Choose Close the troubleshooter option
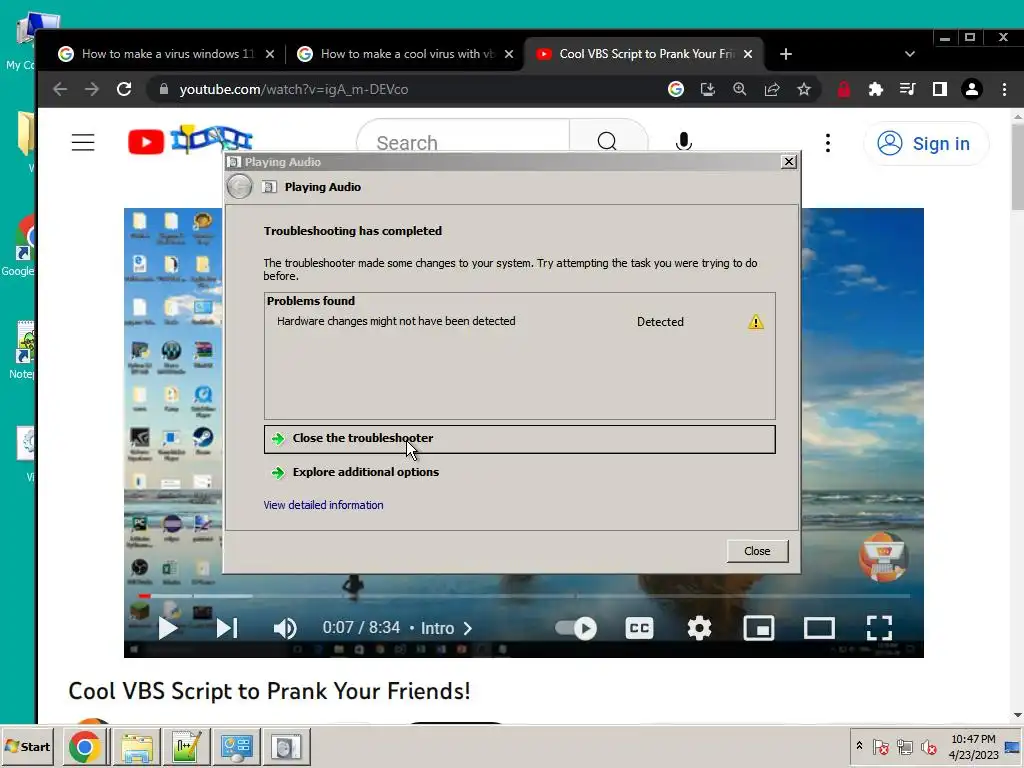The image size is (1024, 768). pyautogui.click(x=519, y=439)
